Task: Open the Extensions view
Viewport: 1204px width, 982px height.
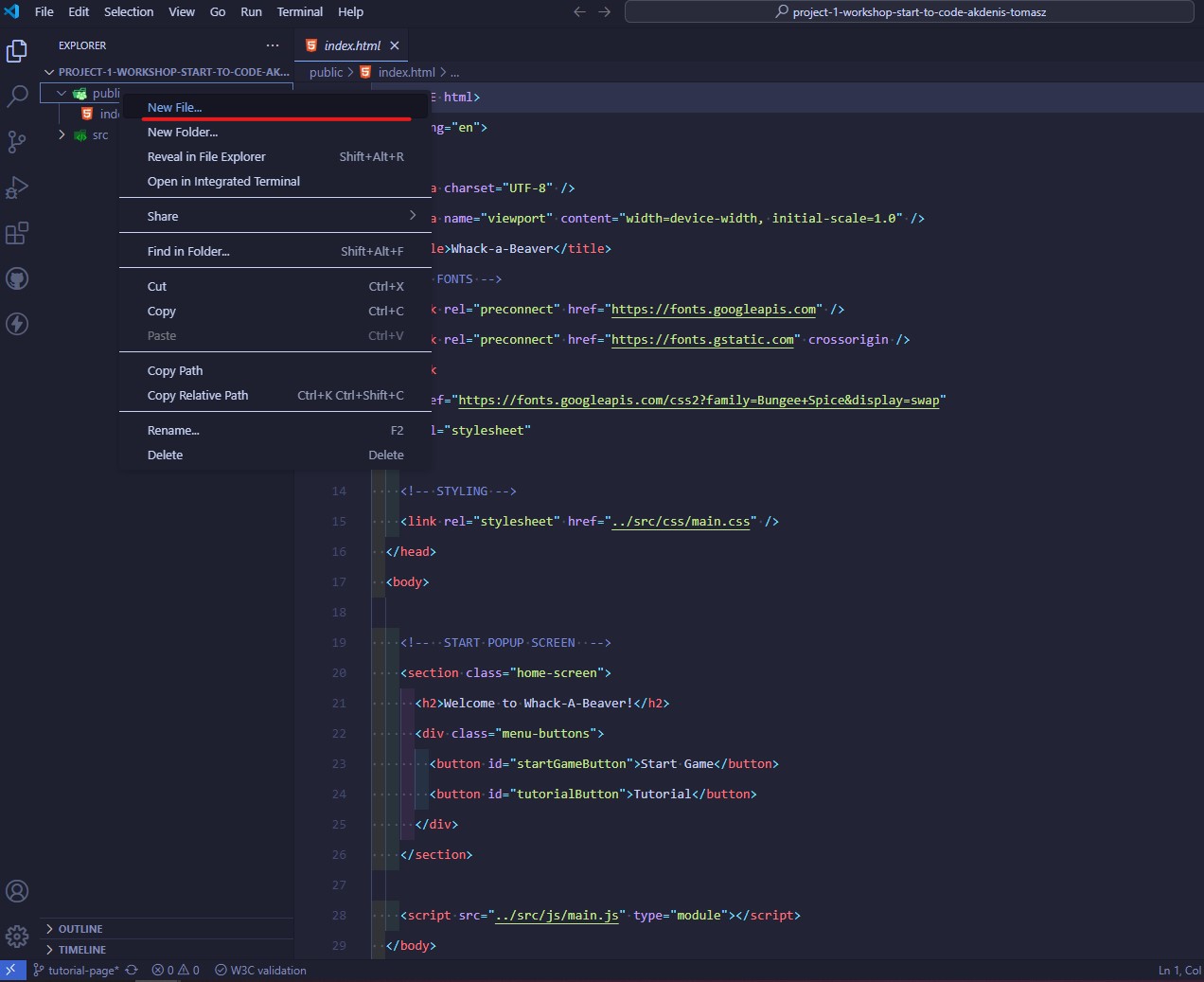Action: [17, 233]
